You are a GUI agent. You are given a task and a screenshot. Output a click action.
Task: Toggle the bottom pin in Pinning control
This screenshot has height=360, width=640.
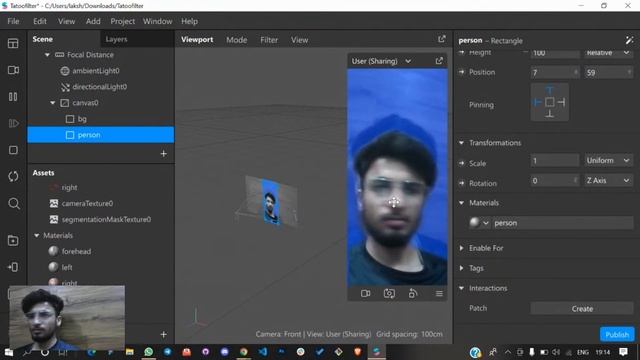(549, 114)
